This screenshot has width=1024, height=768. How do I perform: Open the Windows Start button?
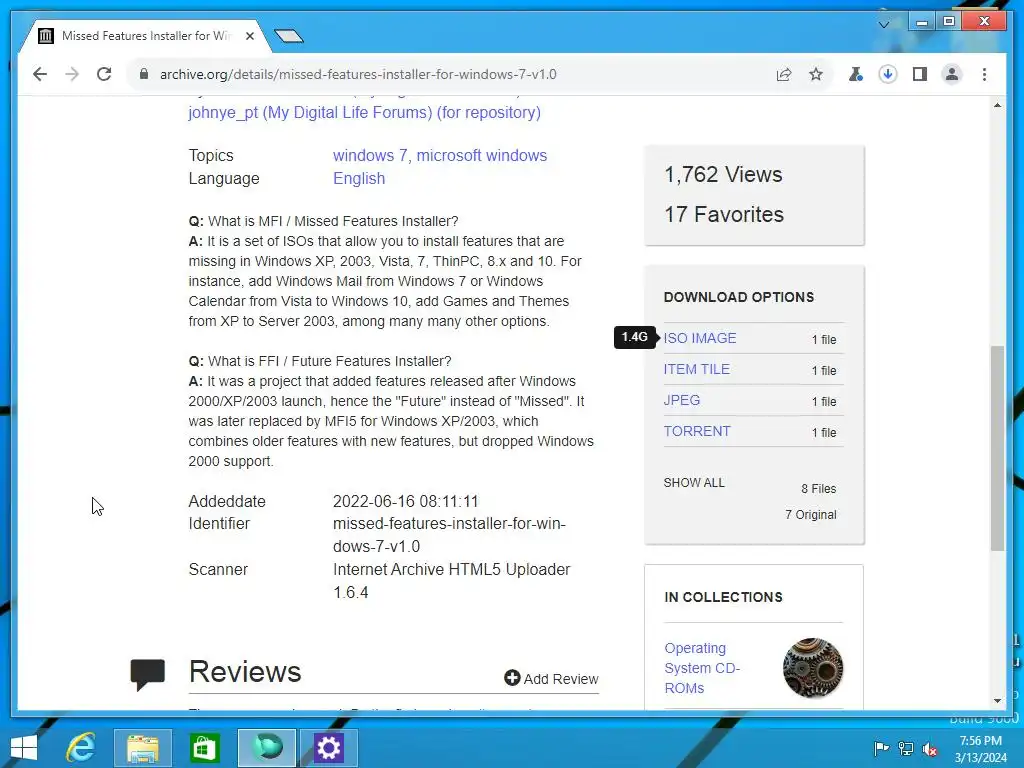point(24,748)
